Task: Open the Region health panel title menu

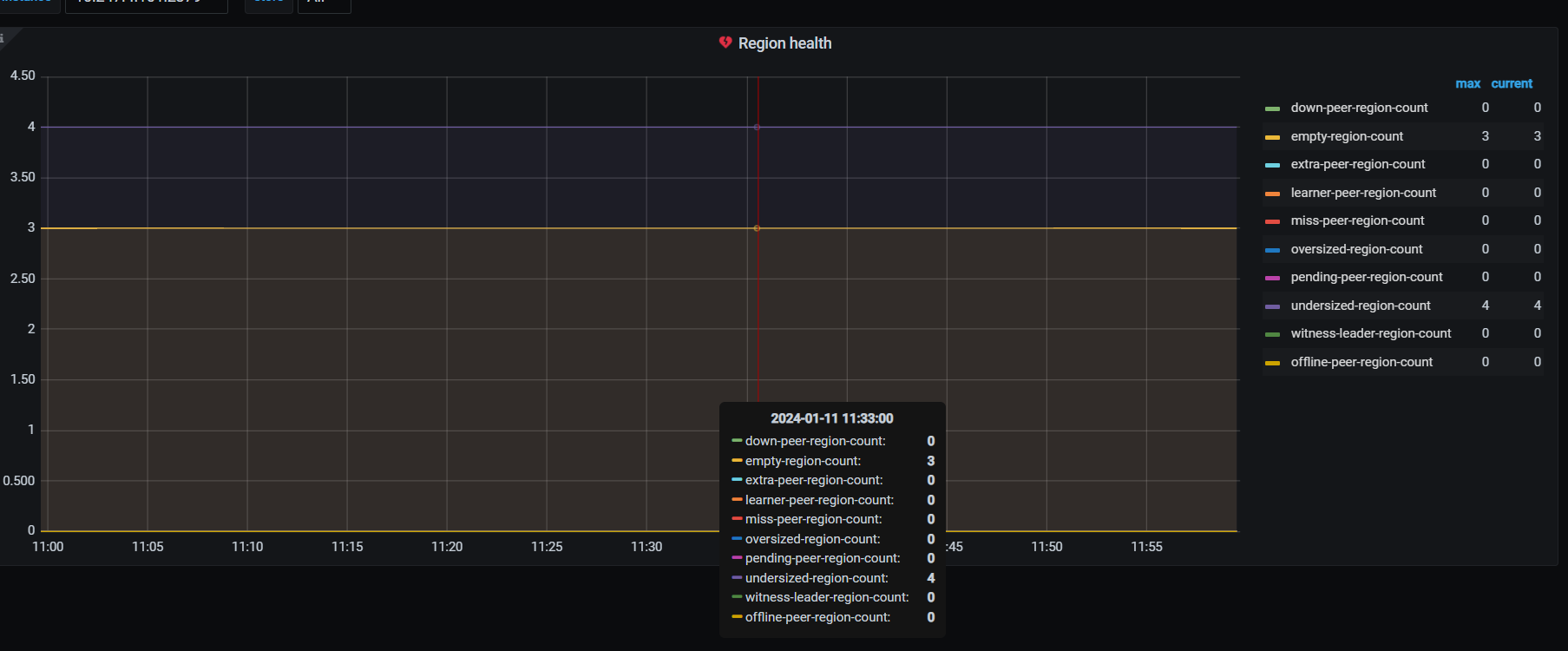Action: [784, 43]
